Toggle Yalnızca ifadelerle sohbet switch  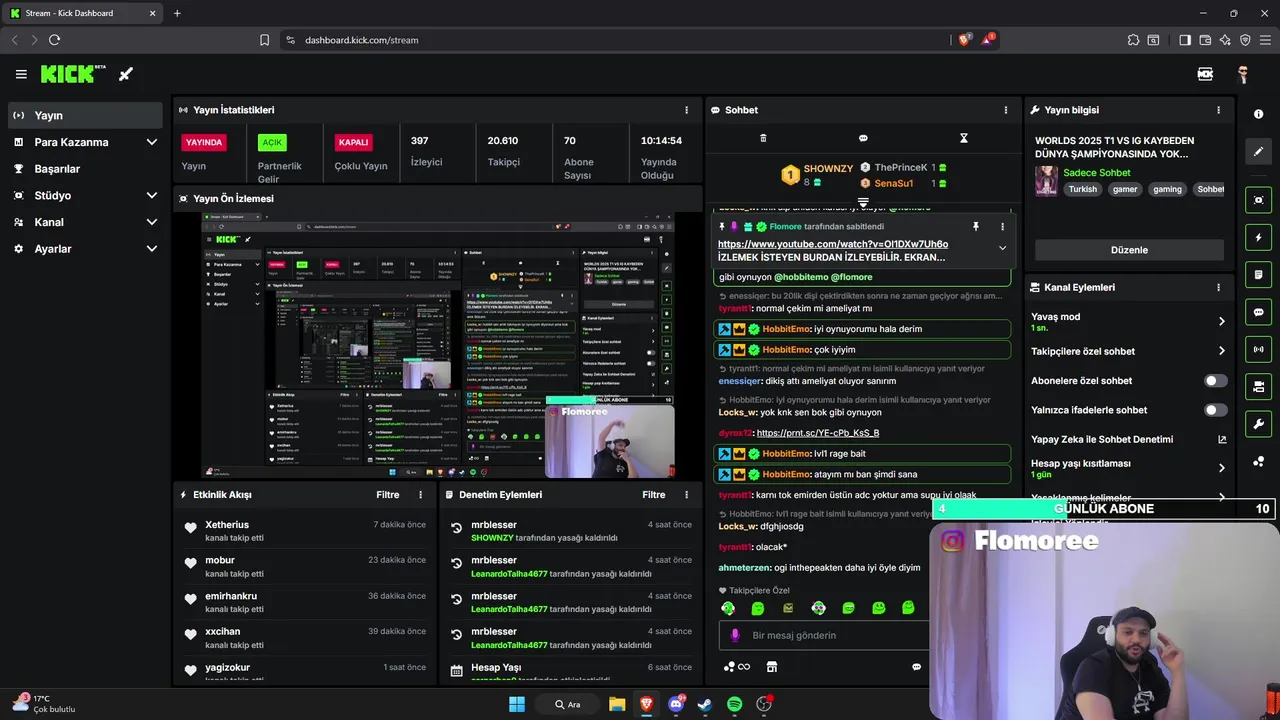click(x=1216, y=410)
